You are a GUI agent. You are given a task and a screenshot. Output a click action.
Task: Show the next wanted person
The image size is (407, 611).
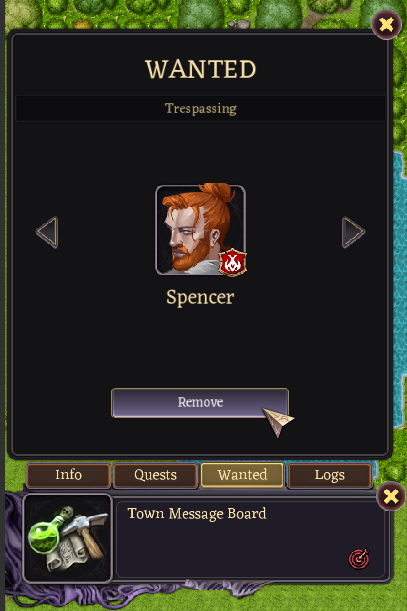click(353, 232)
